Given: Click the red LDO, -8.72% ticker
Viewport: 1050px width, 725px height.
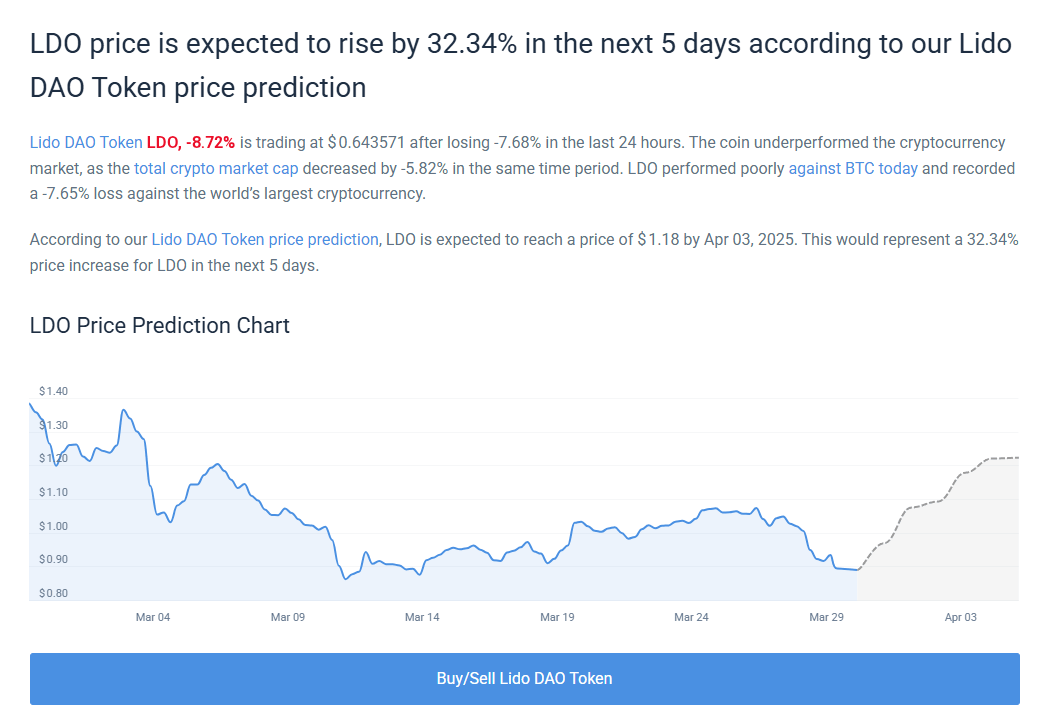Looking at the screenshot, I should (191, 143).
